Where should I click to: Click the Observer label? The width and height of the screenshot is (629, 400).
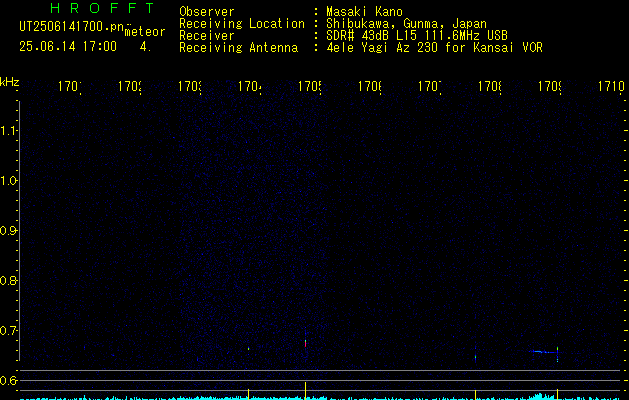click(207, 12)
